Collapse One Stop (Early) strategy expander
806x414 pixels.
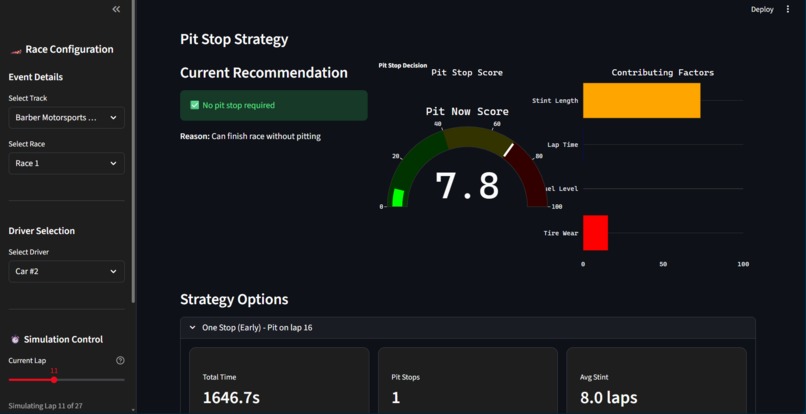pos(468,328)
